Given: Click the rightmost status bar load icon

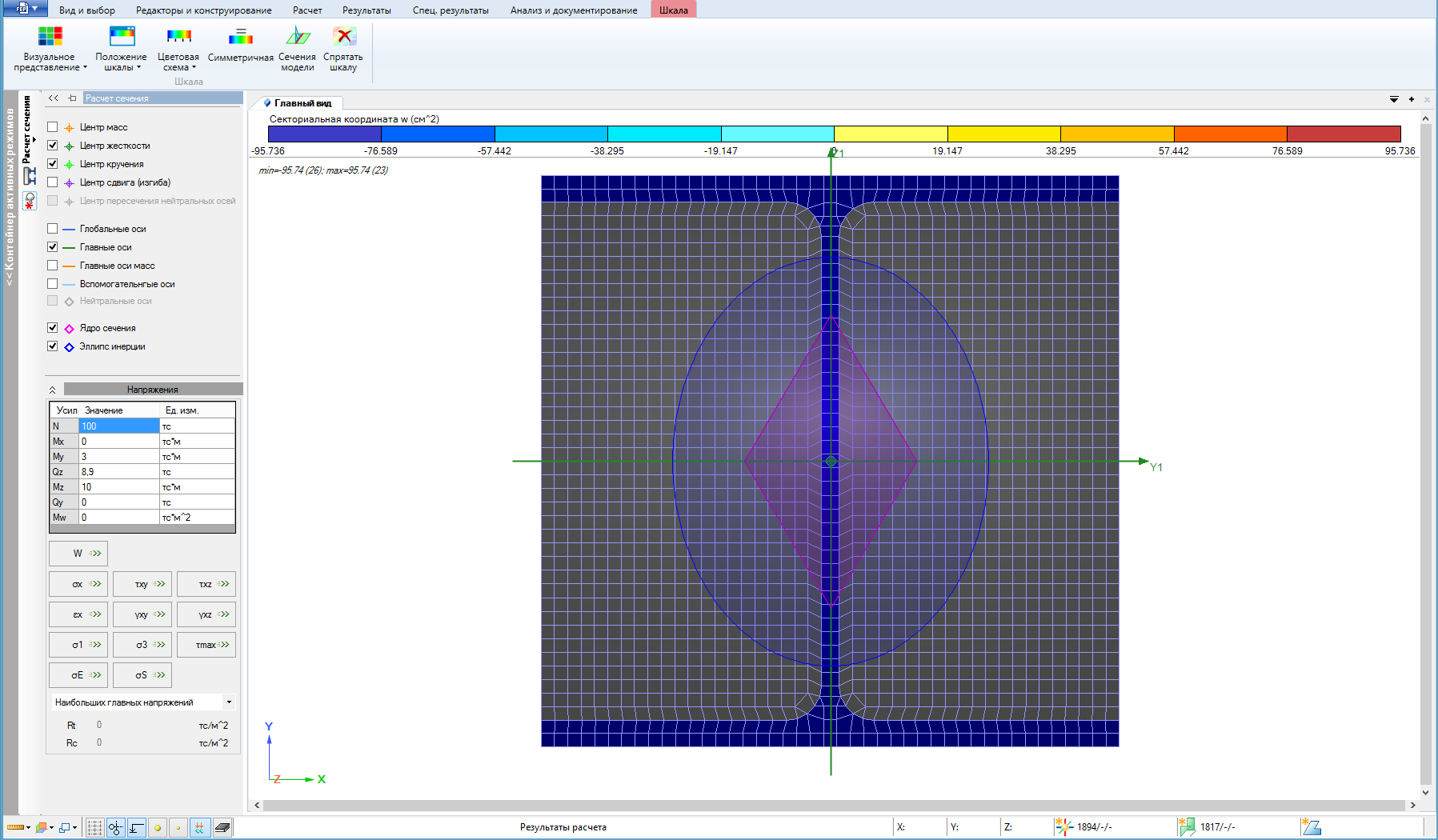Looking at the screenshot, I should point(1311,826).
